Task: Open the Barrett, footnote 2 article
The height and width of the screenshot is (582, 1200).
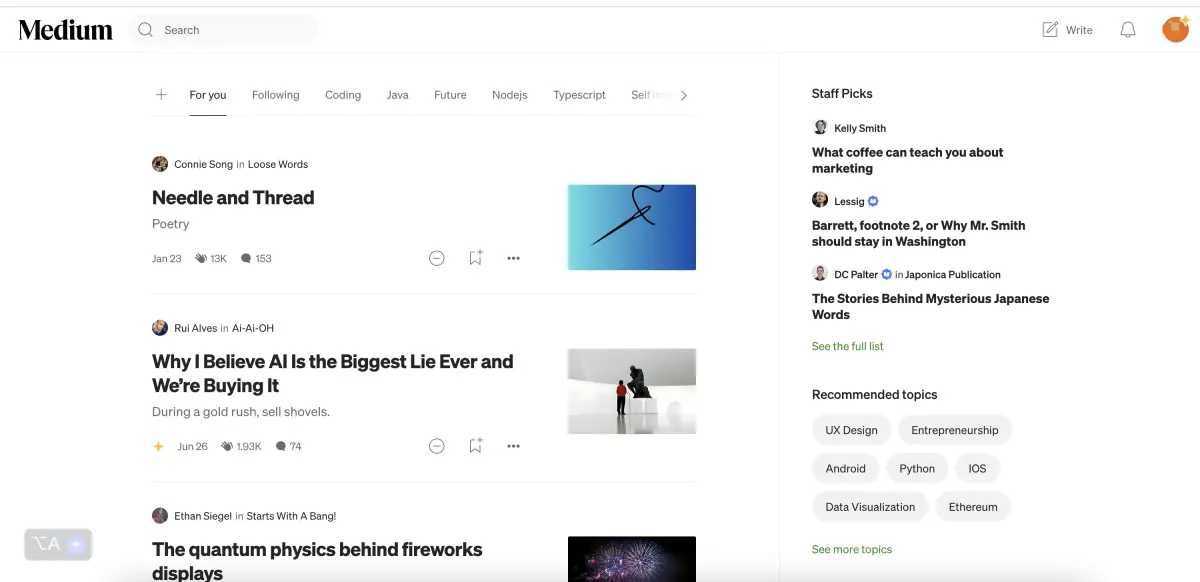Action: tap(918, 233)
